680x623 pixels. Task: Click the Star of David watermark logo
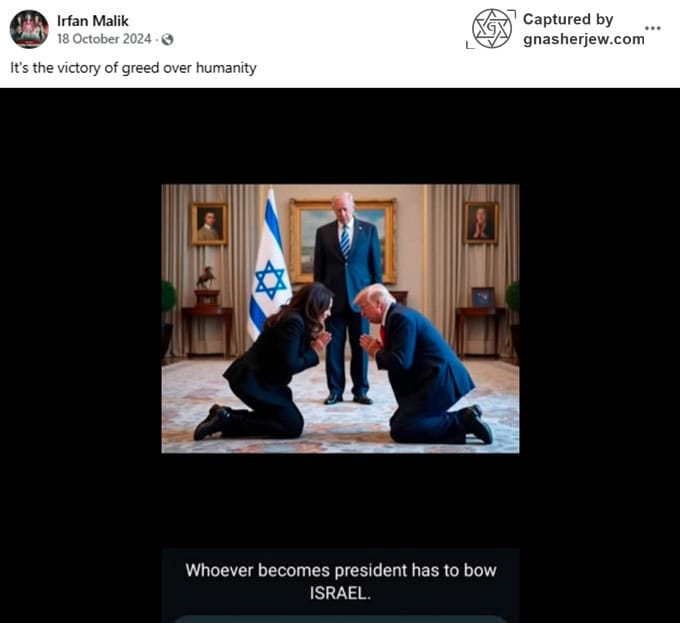(491, 29)
